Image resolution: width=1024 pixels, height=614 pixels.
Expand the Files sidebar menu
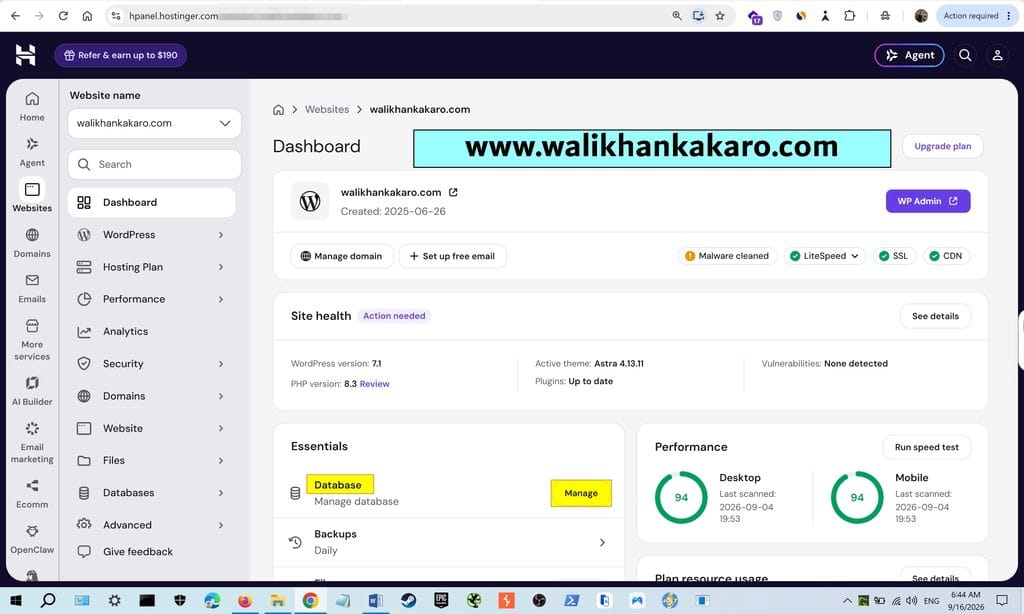221,460
